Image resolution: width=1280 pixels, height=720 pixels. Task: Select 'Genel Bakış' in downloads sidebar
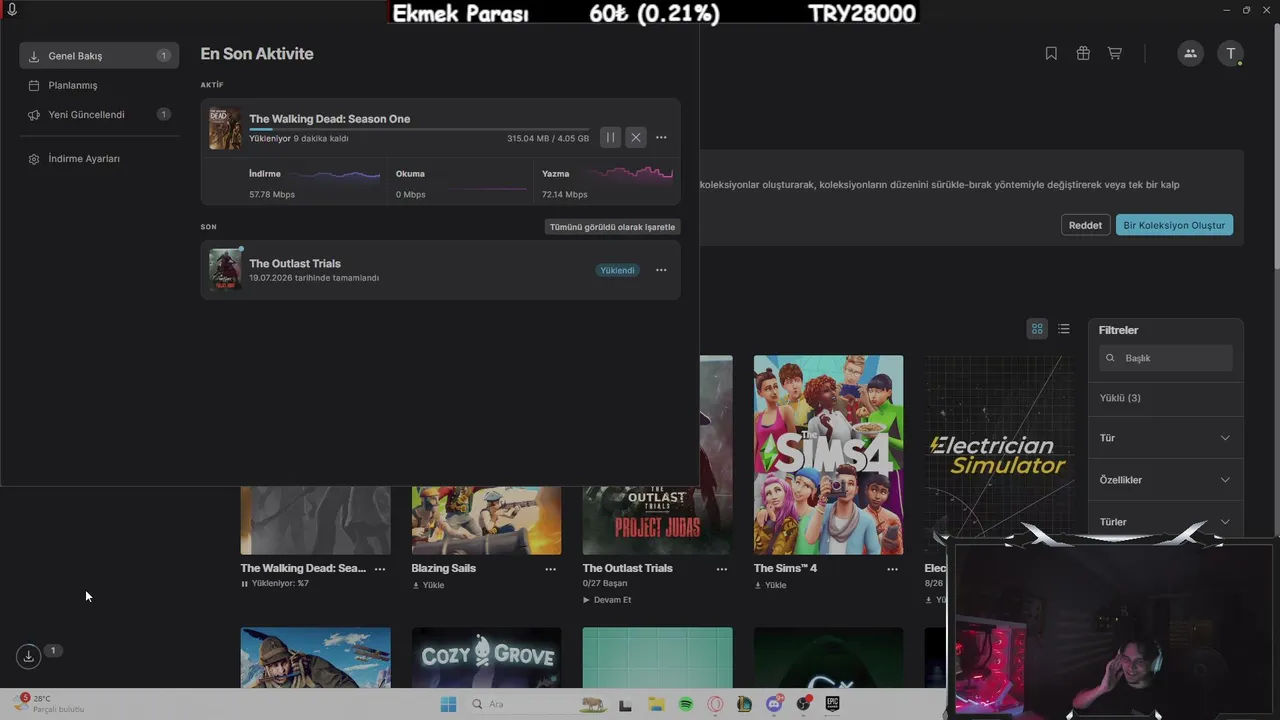coord(99,56)
